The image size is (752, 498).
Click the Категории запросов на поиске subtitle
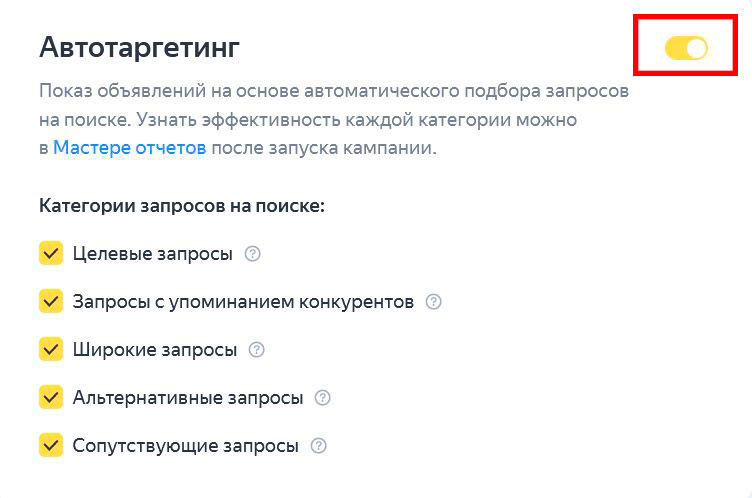point(182,206)
